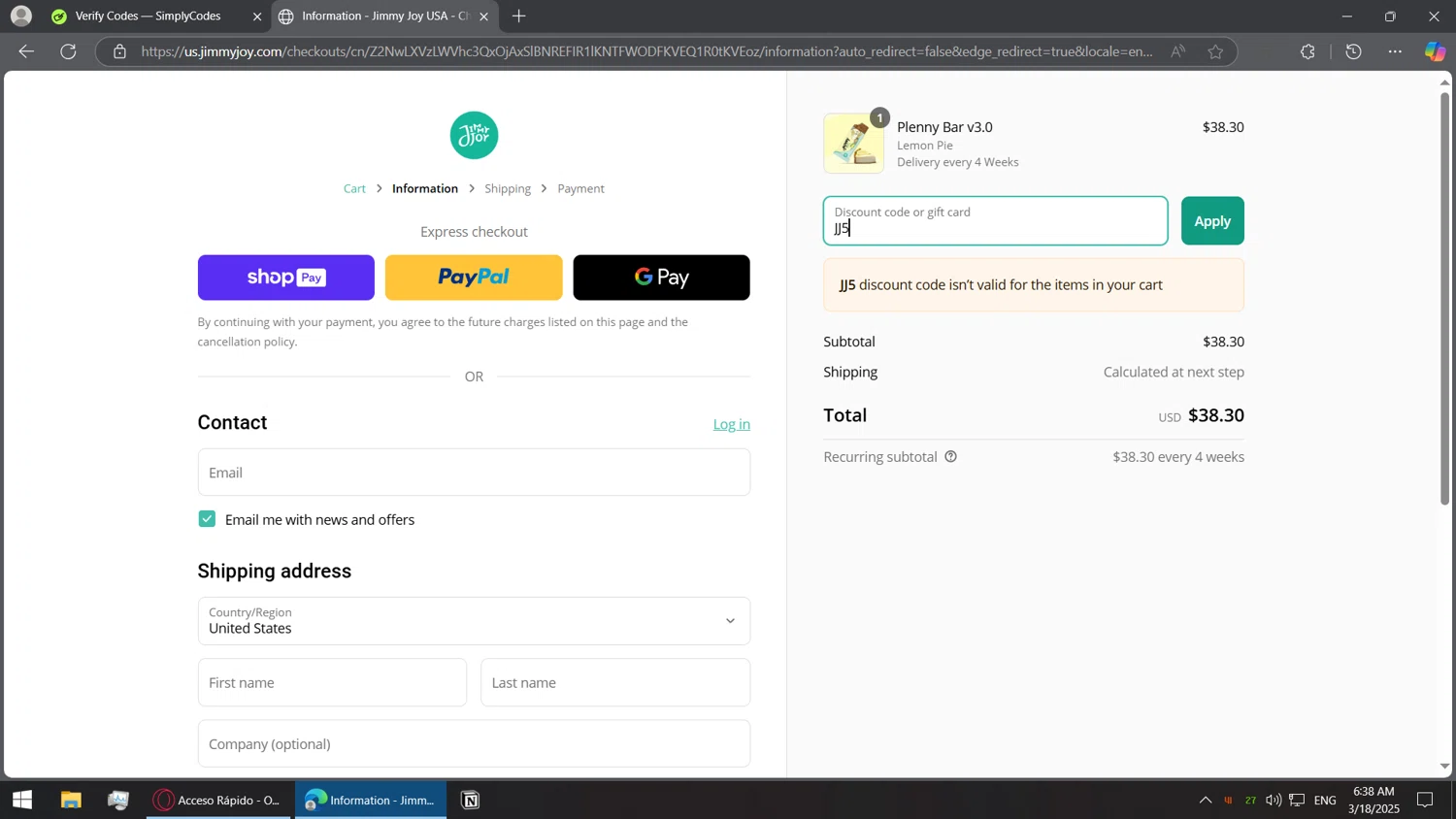1456x819 pixels.
Task: Click the browser profile avatar icon
Action: click(x=20, y=16)
